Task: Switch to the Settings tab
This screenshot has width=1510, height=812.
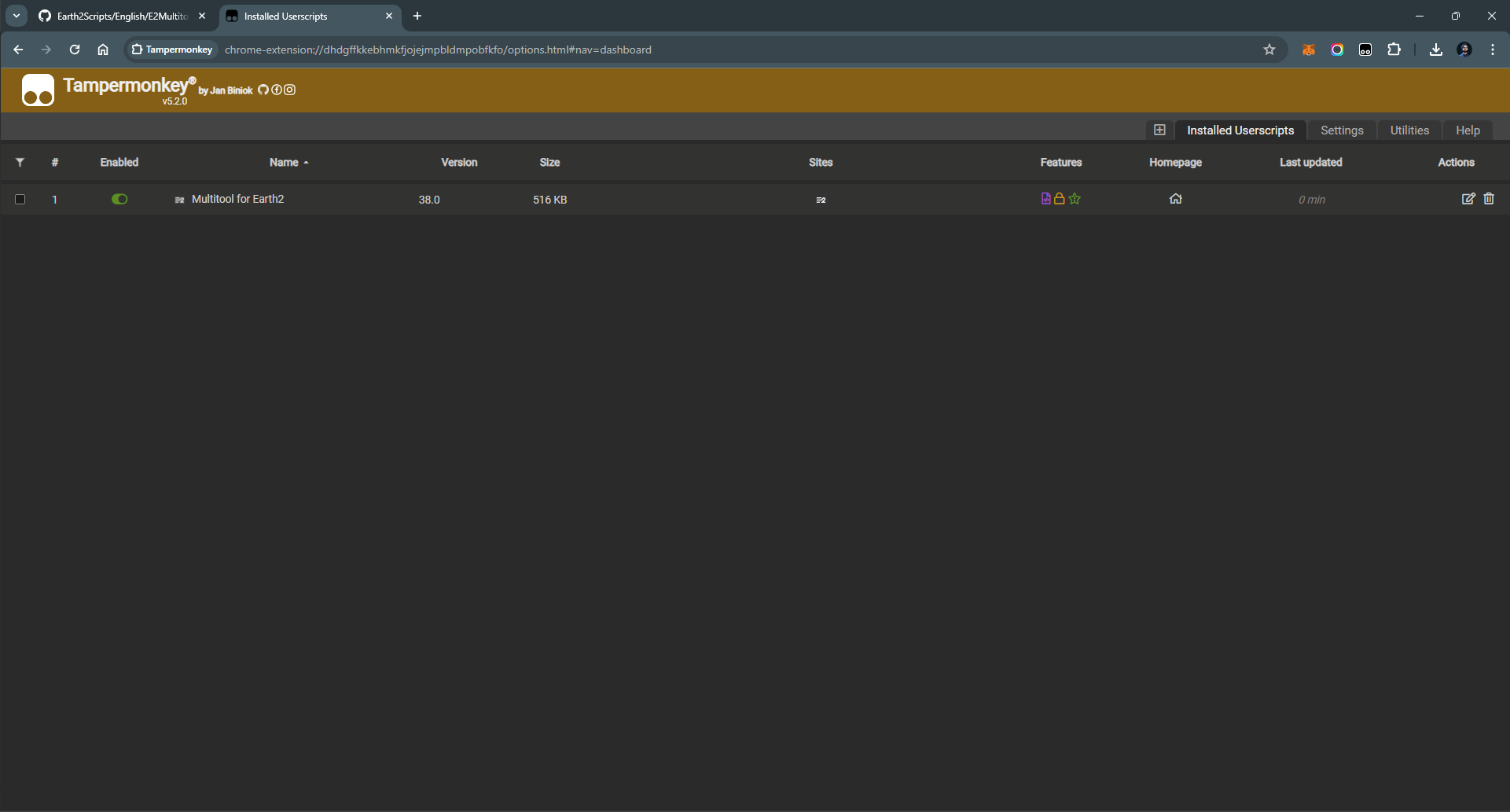Action: (x=1341, y=130)
